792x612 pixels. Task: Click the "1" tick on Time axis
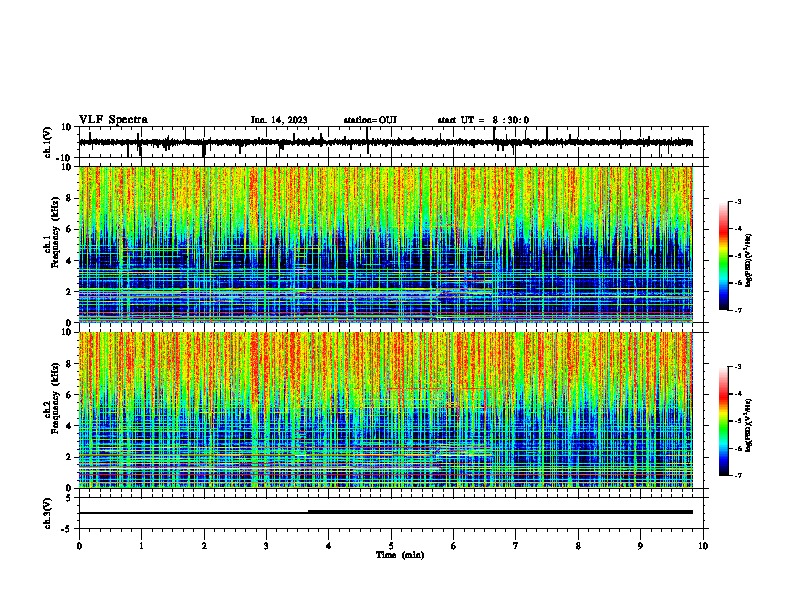click(141, 546)
